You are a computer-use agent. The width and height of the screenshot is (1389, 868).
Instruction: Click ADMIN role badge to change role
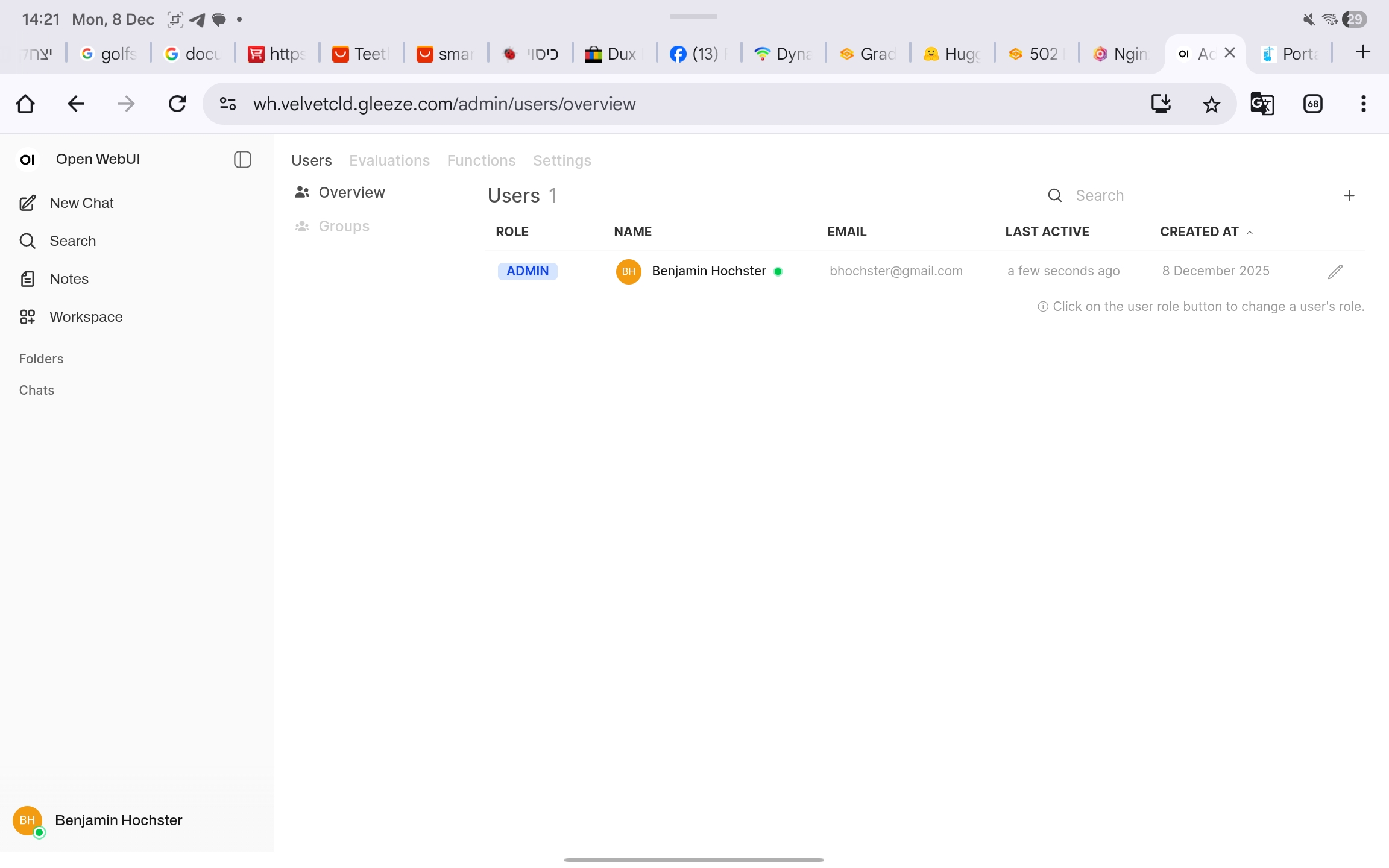(x=528, y=271)
